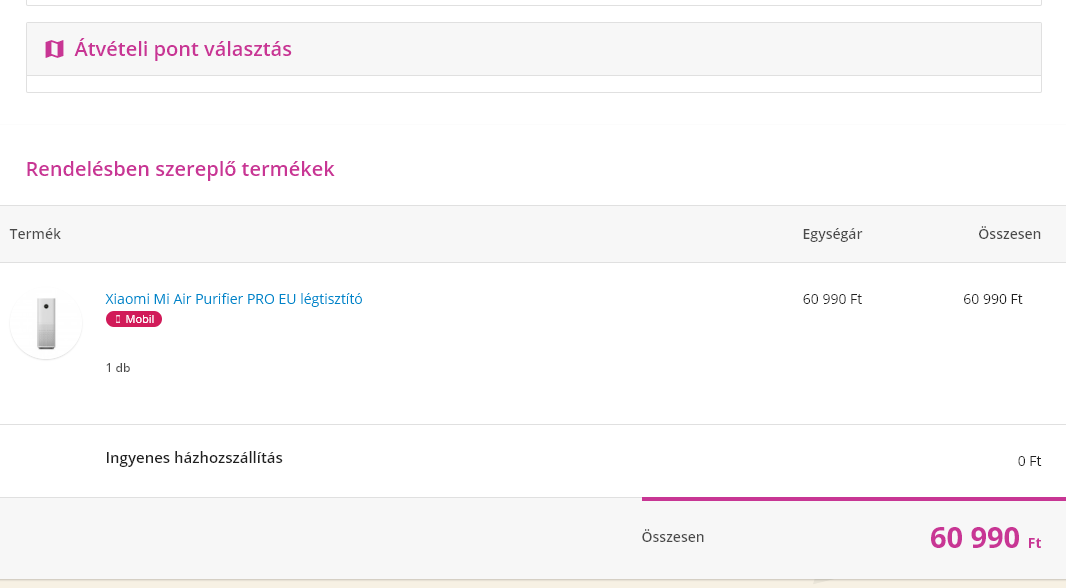The width and height of the screenshot is (1066, 588).
Task: Select the 0 Ft shipping cost
Action: (1029, 461)
